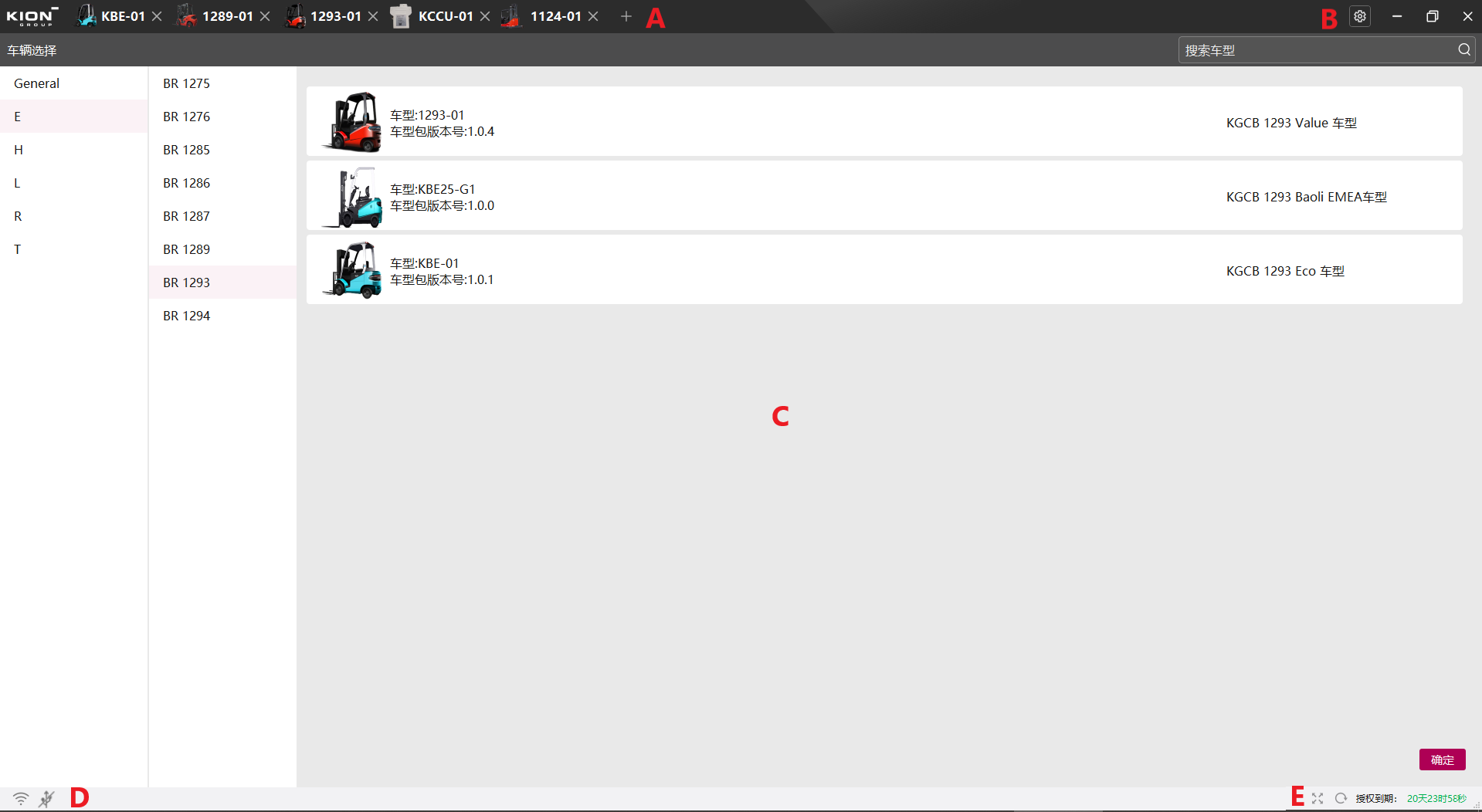The width and height of the screenshot is (1482, 812).
Task: Click the KBE25-G1 forklift thumbnail
Action: pyautogui.click(x=352, y=197)
